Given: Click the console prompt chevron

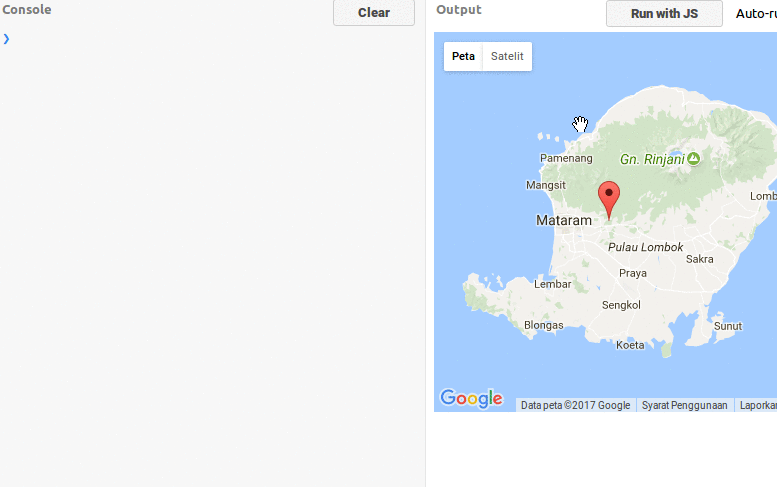Looking at the screenshot, I should (x=6, y=39).
